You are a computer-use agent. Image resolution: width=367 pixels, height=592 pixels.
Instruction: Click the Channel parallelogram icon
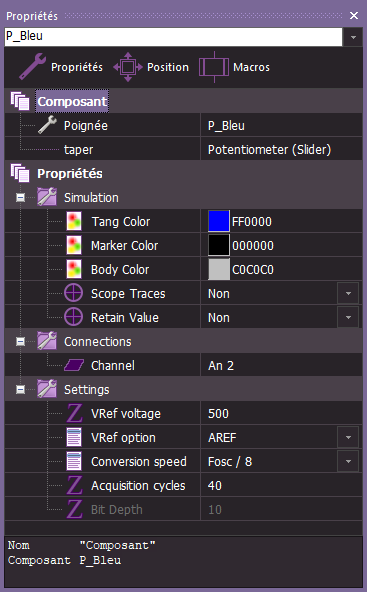[74, 365]
